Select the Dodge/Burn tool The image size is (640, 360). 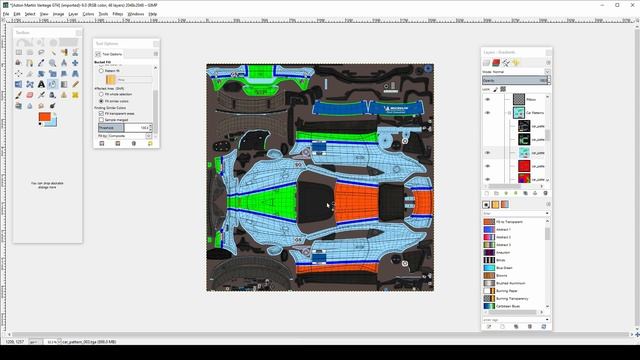coord(53,106)
